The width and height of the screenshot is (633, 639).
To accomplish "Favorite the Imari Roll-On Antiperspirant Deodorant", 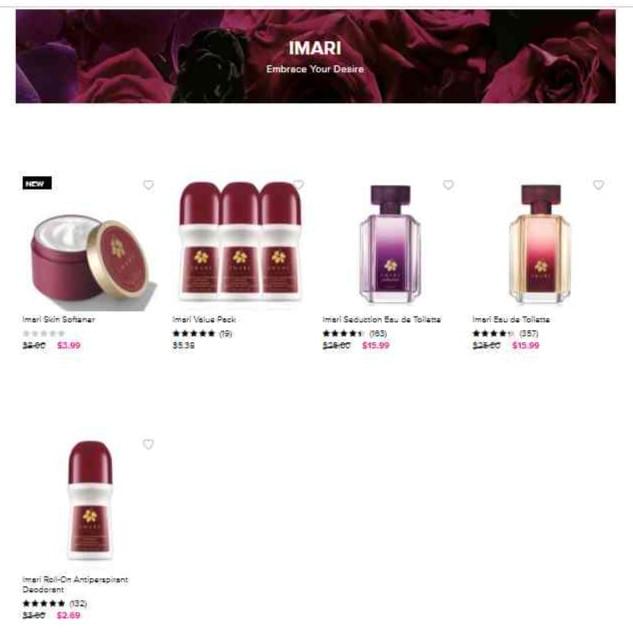I will [x=148, y=444].
